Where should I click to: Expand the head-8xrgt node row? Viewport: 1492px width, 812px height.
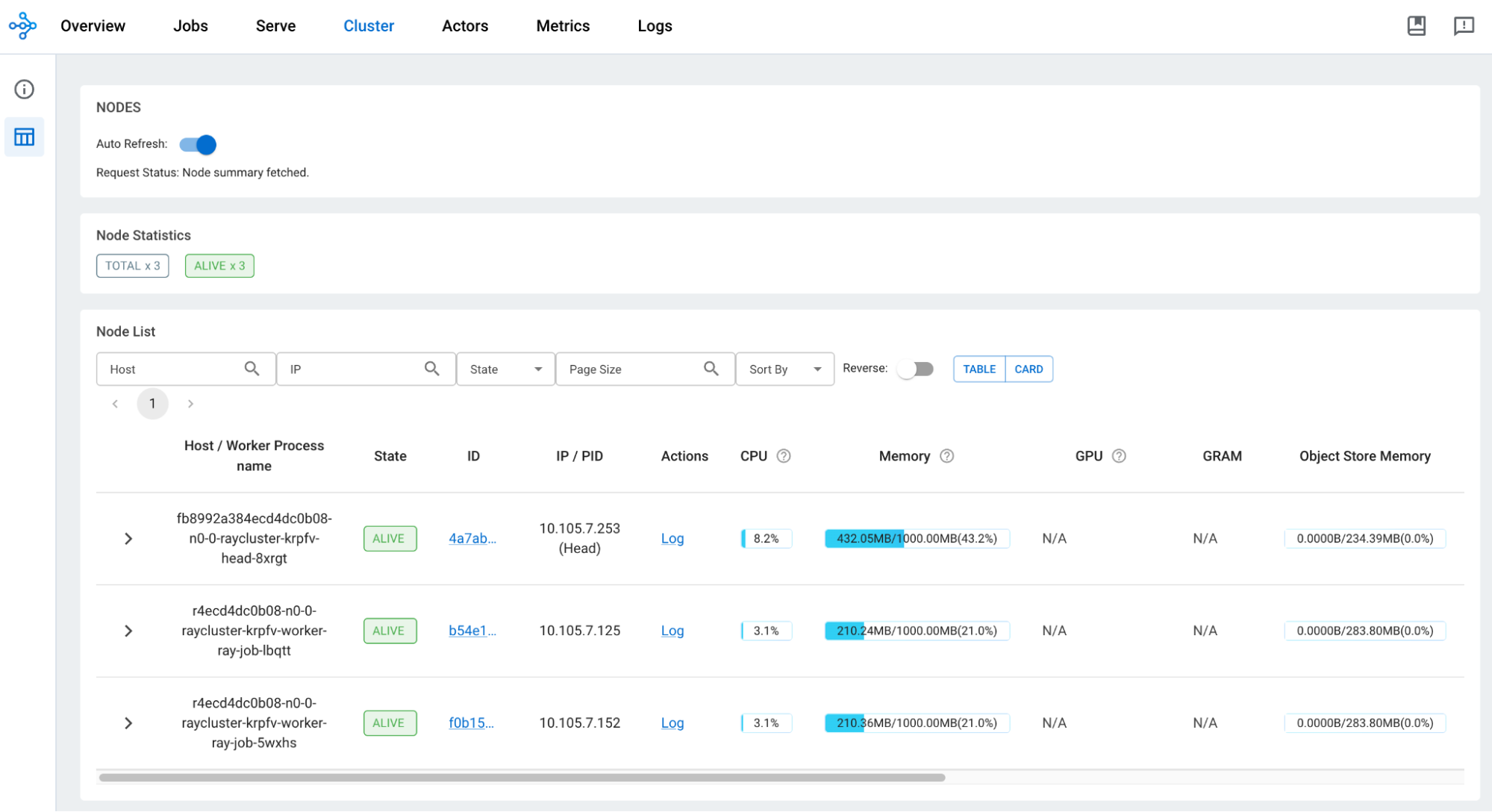[128, 539]
